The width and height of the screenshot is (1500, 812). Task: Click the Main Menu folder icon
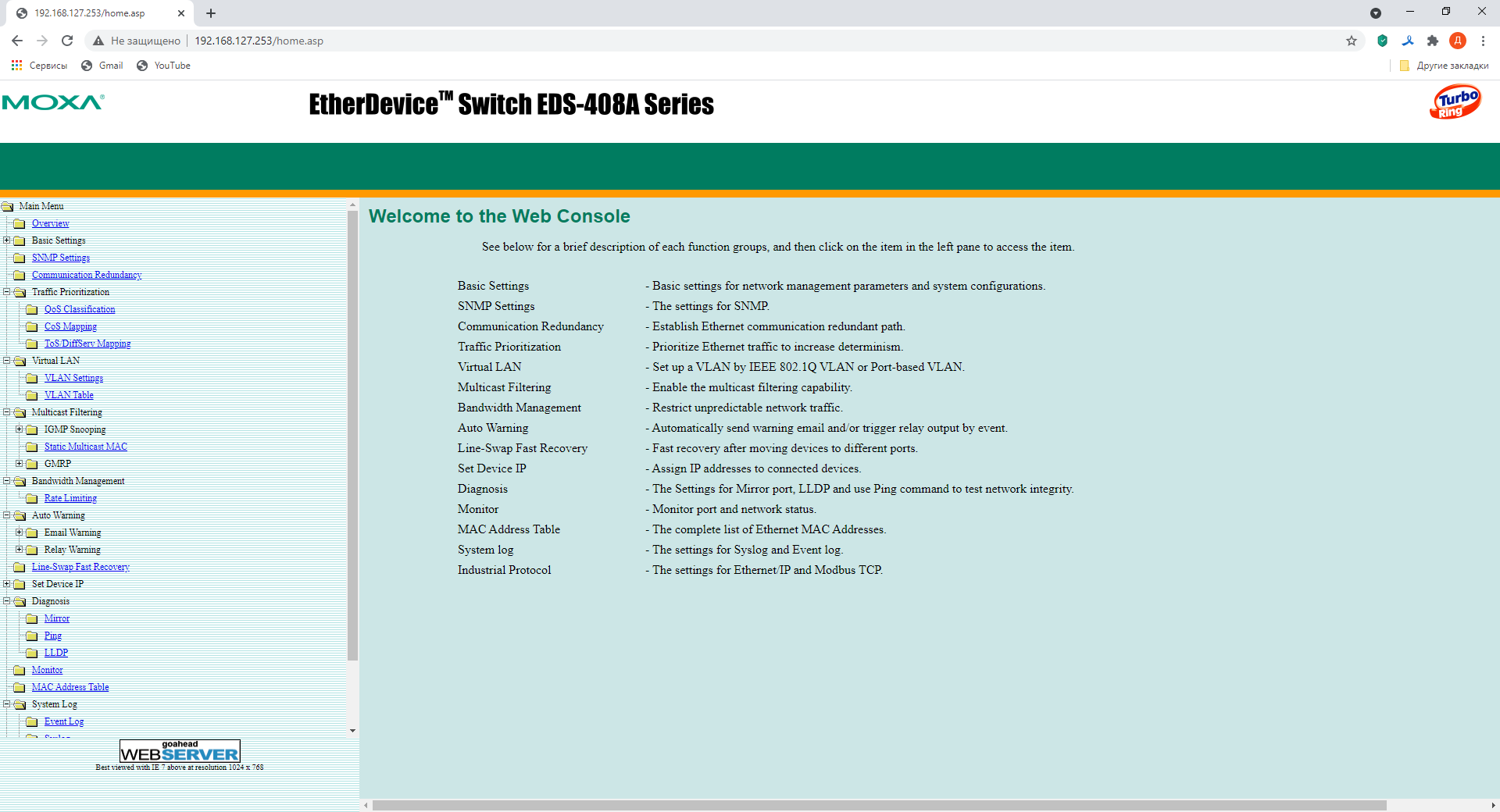tap(8, 207)
